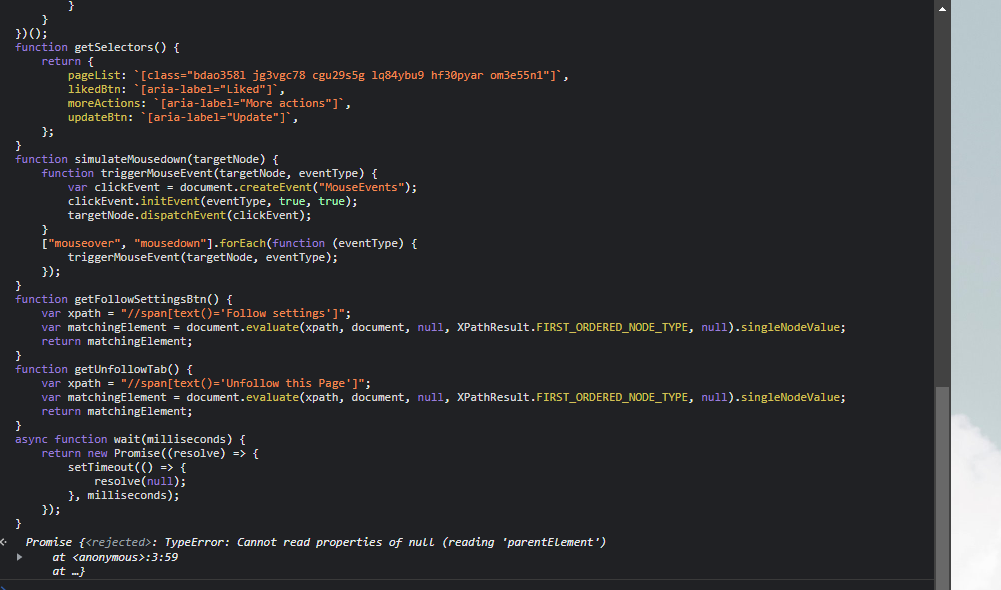Click the xpath line containing 'Follow settings'

coord(196,313)
